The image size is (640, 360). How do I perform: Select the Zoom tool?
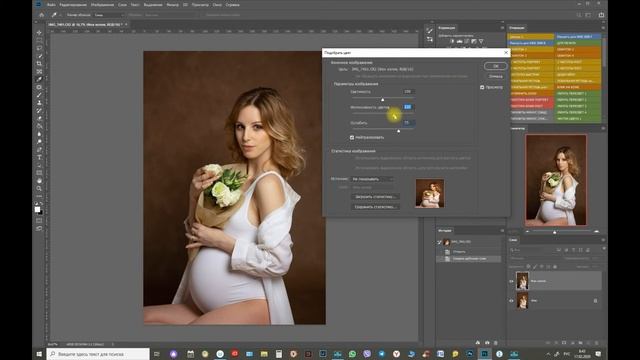pyautogui.click(x=39, y=189)
